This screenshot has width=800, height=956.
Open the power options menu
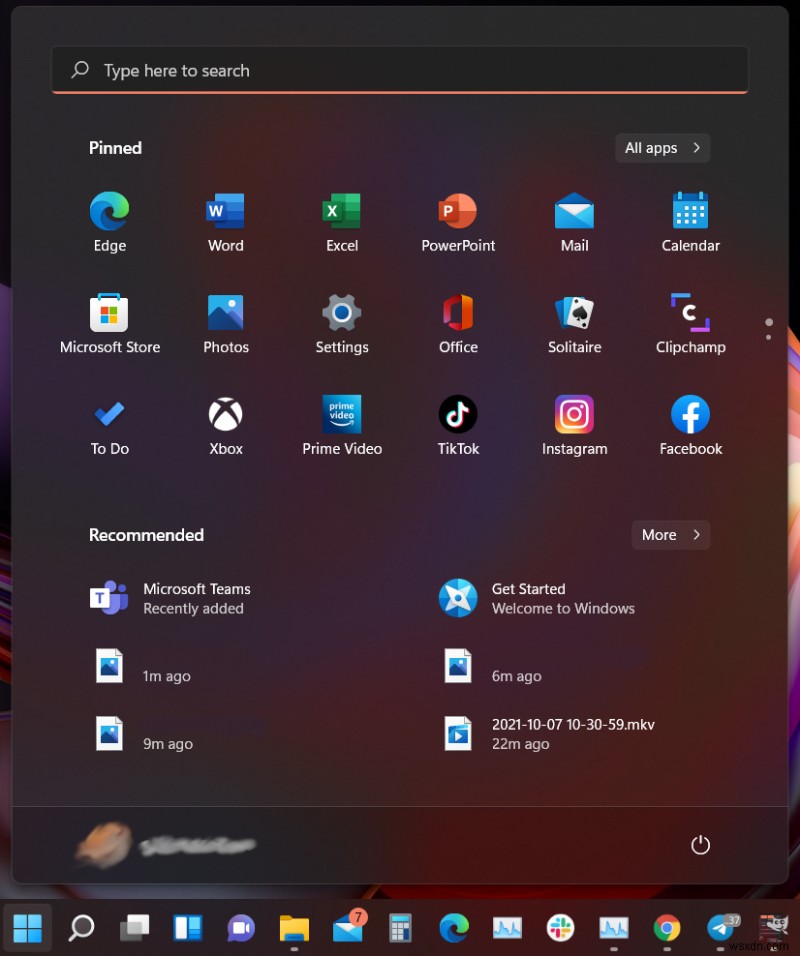[700, 845]
